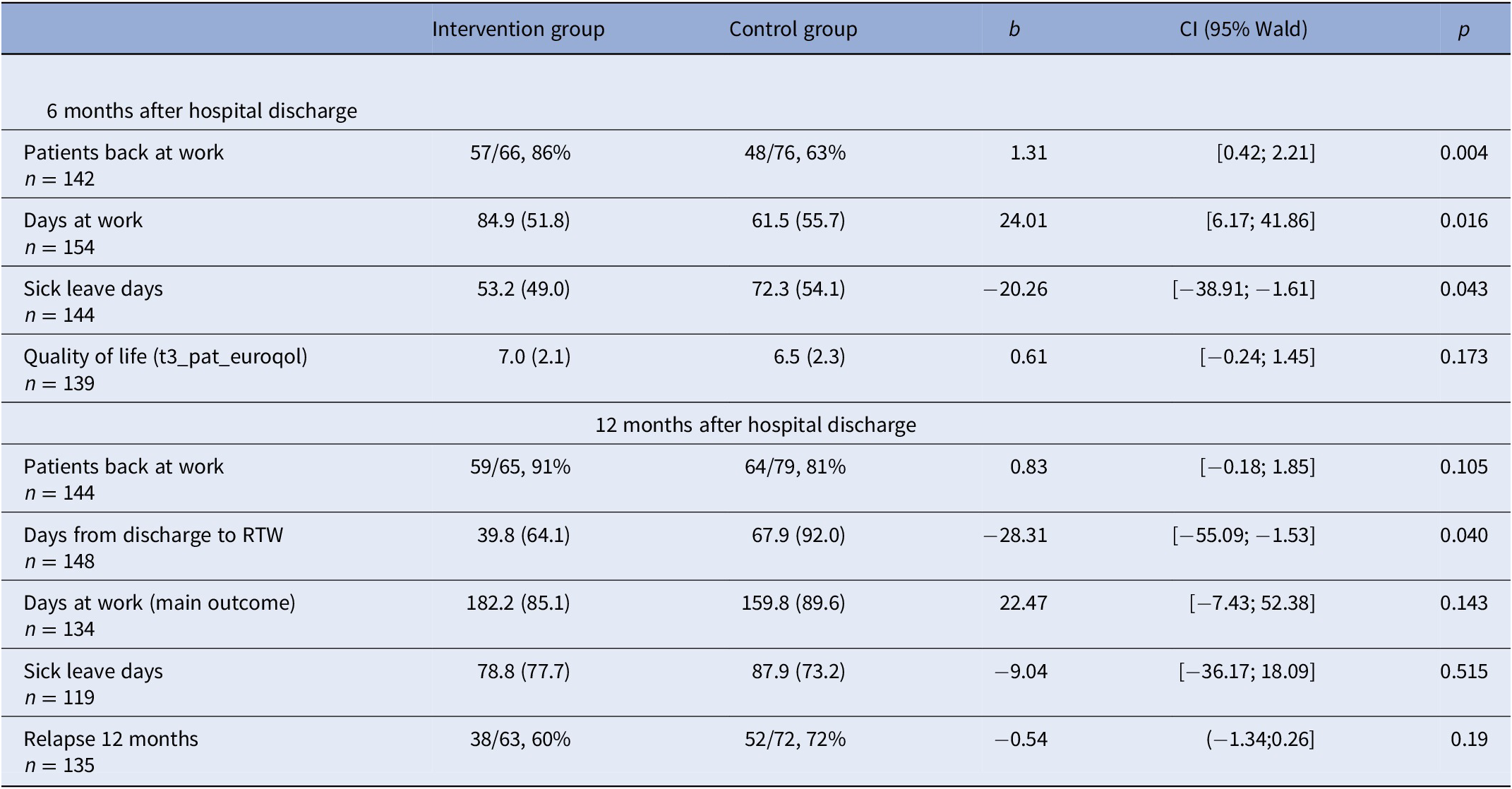The height and width of the screenshot is (789, 1512).
Task: Click the 87.9 (73.2) control cell
Action: 798,670
